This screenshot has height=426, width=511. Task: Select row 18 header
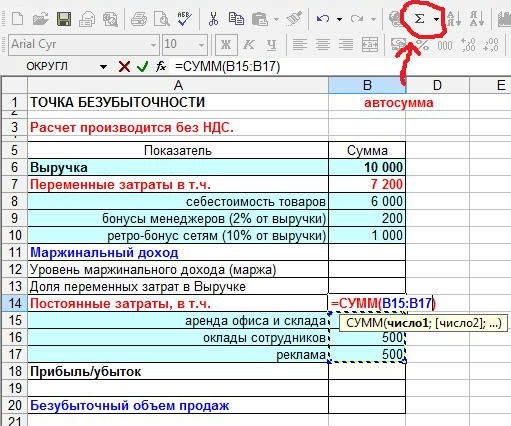click(15, 371)
